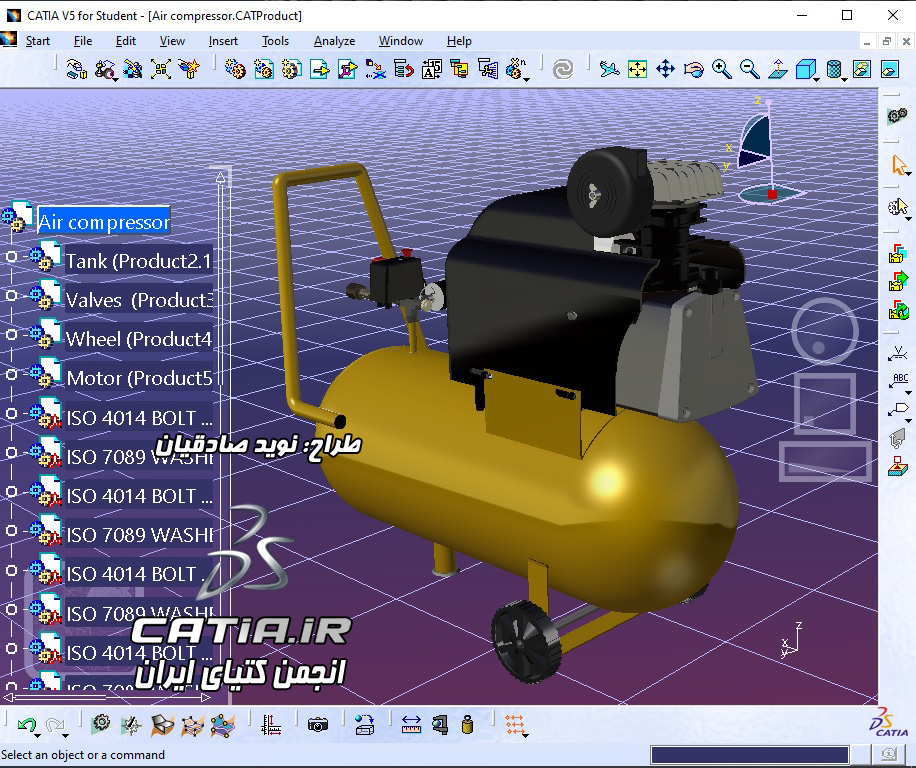Click Existing Component With Positioning icon
Viewport: 916px width, 768px height.
click(347, 69)
